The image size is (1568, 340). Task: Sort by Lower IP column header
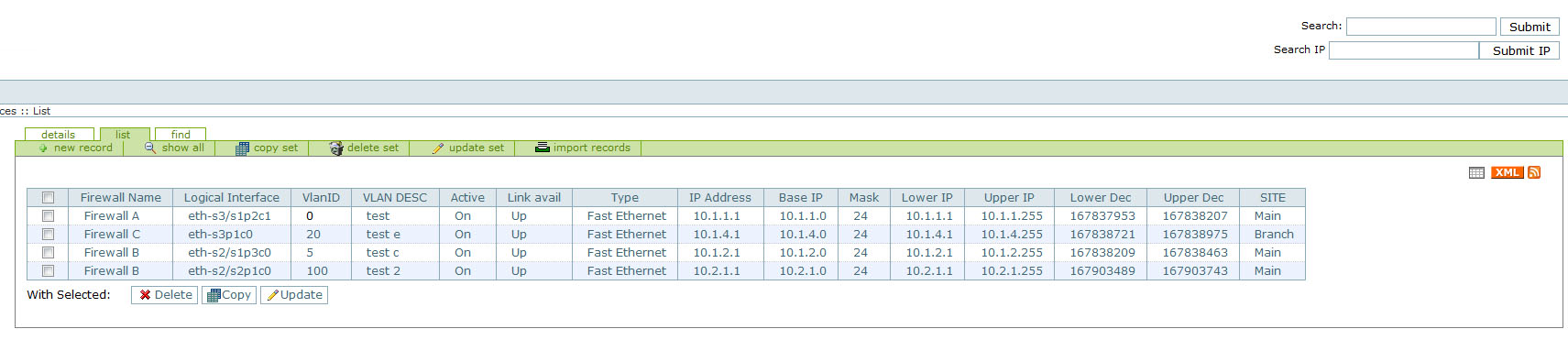[x=927, y=198]
